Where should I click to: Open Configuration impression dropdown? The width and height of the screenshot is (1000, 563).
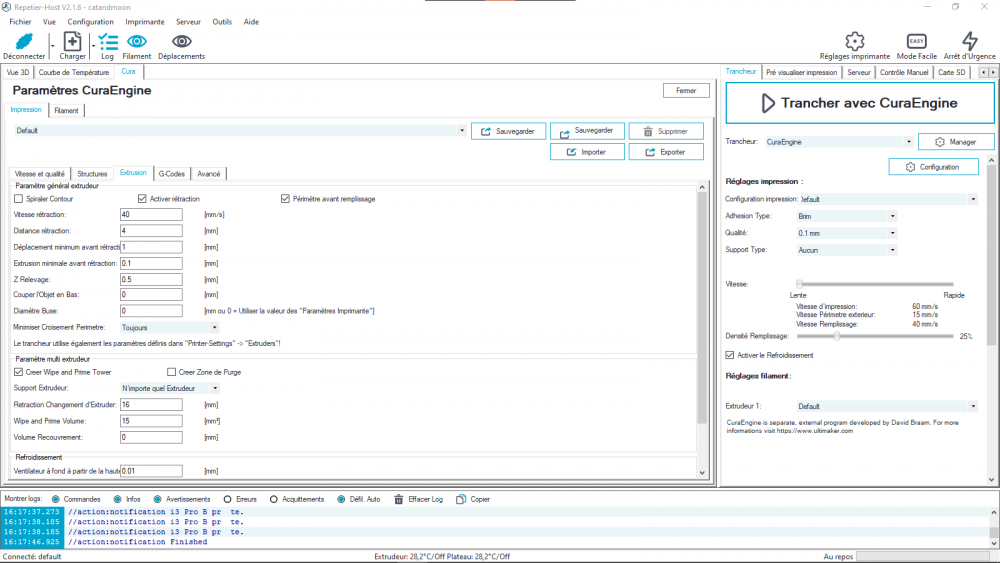(888, 199)
